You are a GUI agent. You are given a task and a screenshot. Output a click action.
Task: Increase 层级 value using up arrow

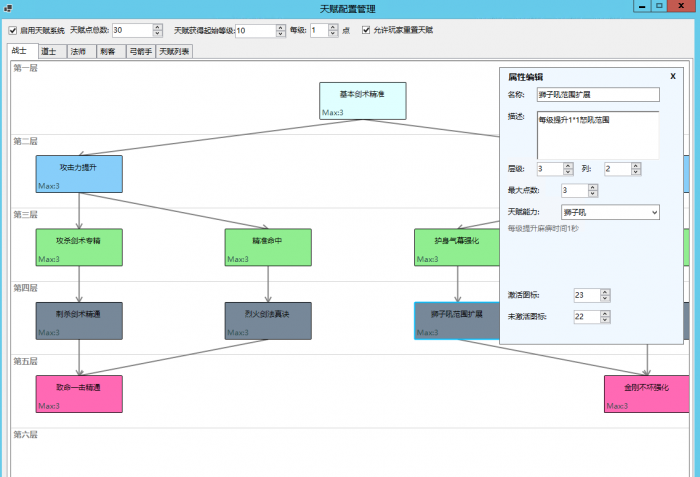(568, 166)
